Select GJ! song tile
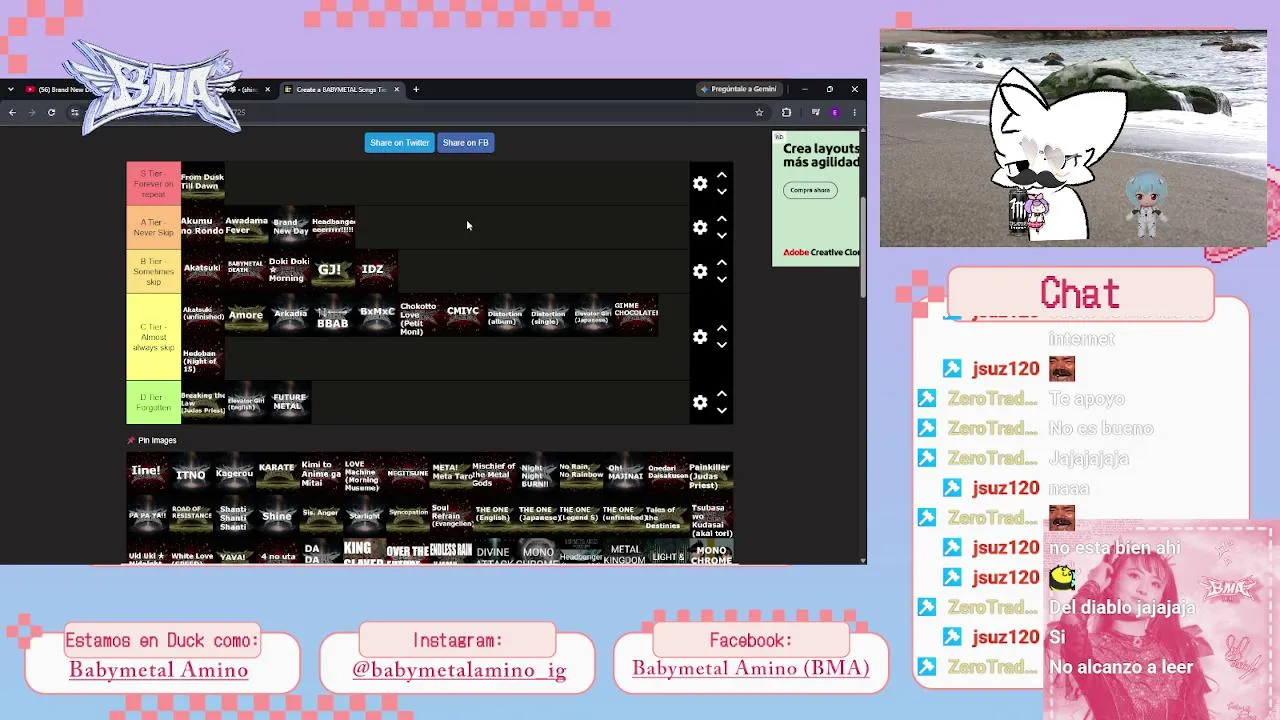 [x=333, y=271]
